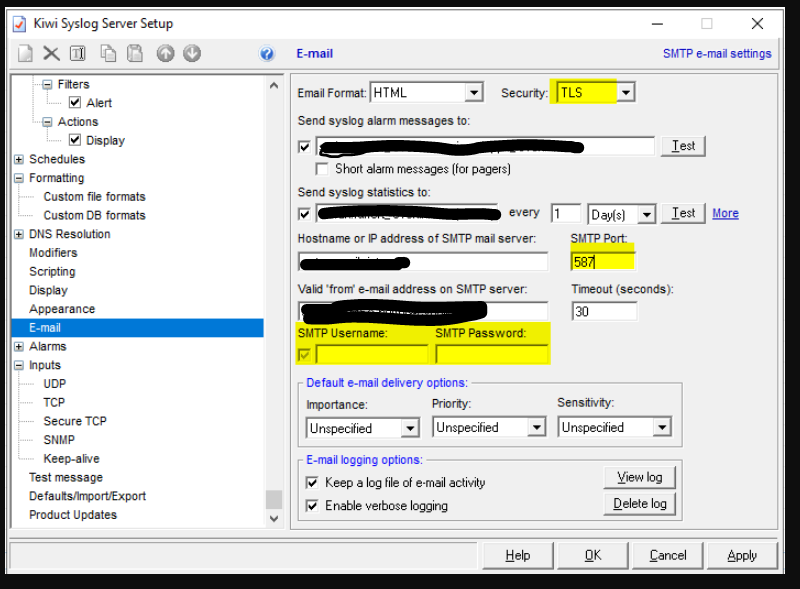Click the statistics interval number field
This screenshot has width=800, height=589.
pyautogui.click(x=566, y=213)
